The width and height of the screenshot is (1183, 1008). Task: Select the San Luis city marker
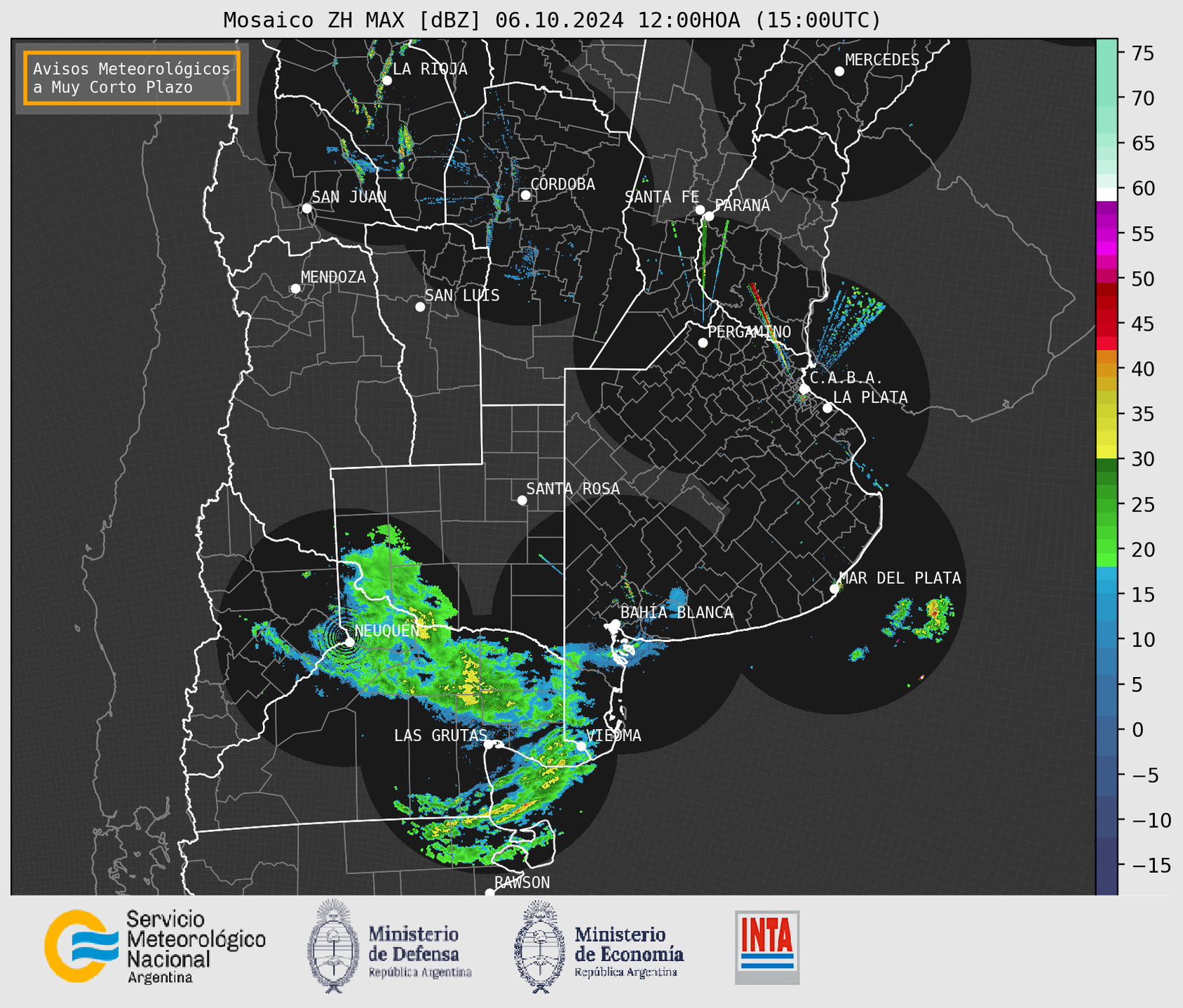(x=420, y=307)
